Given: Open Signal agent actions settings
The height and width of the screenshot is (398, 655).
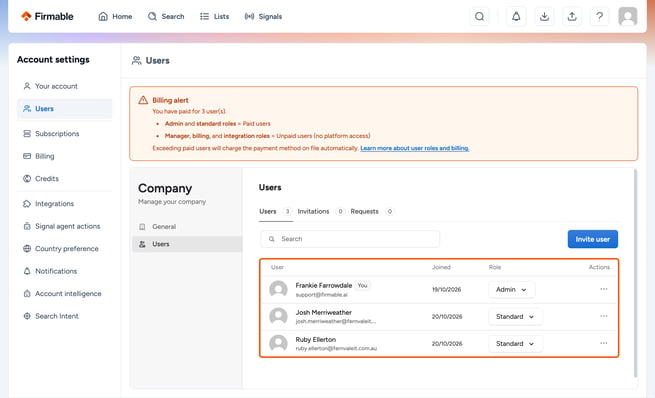Looking at the screenshot, I should coord(64,226).
